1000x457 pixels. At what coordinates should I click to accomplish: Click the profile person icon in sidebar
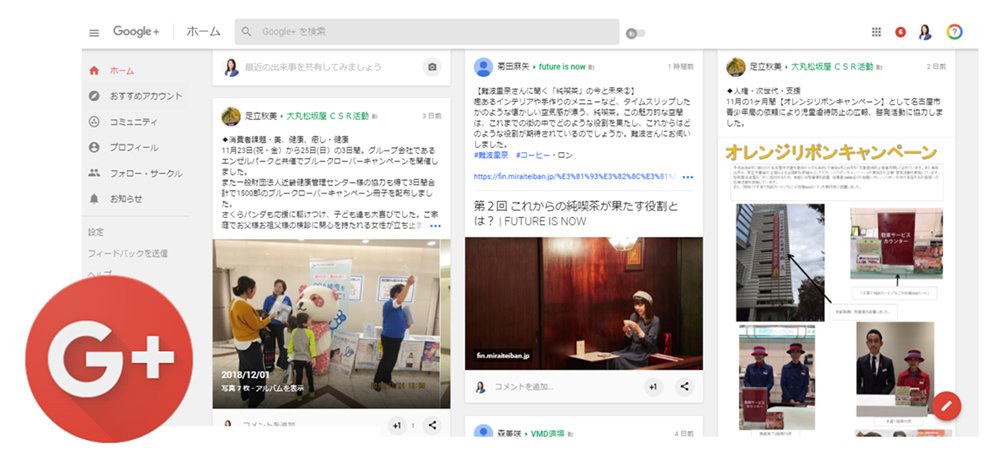point(94,147)
